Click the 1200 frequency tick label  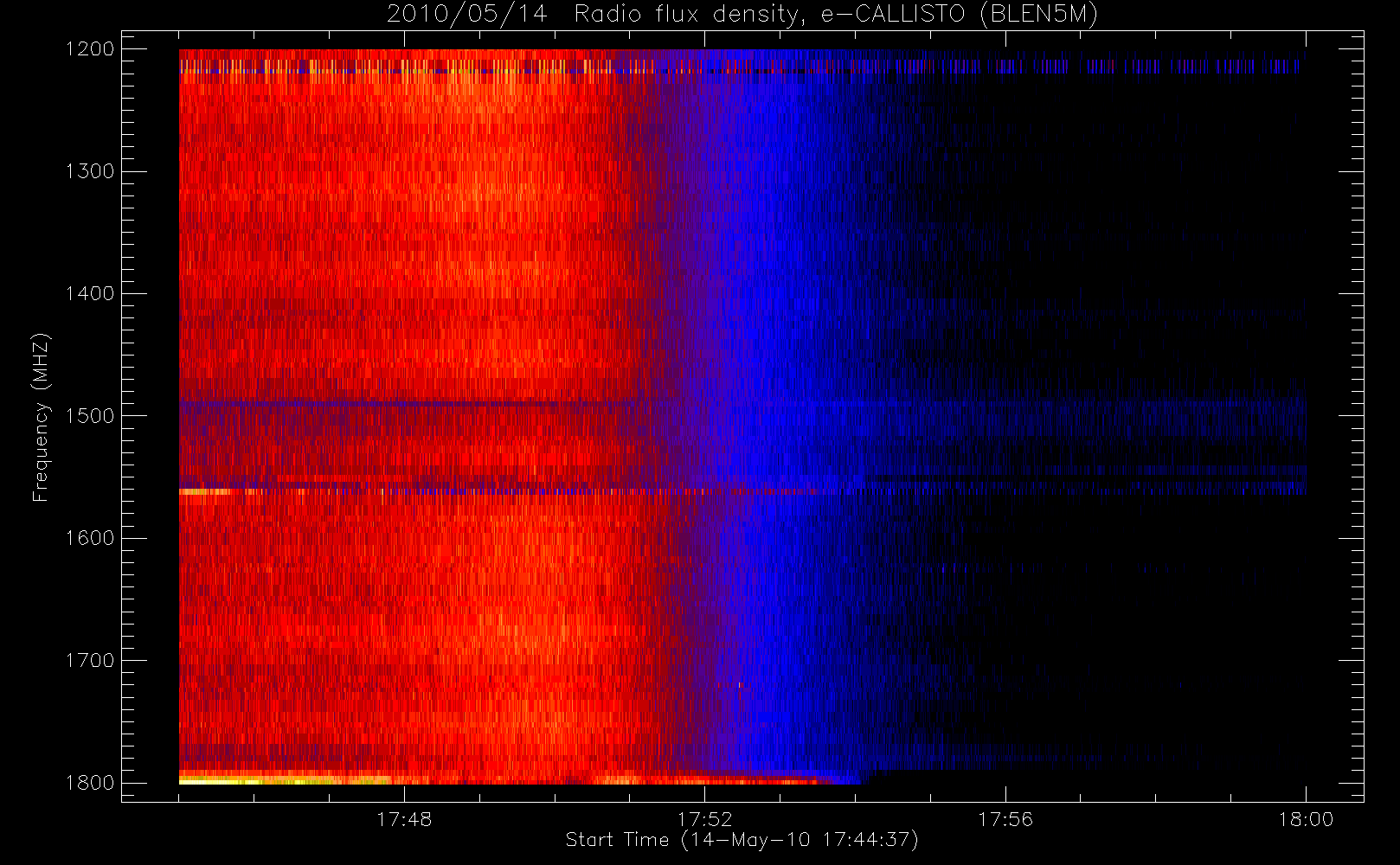tap(90, 49)
